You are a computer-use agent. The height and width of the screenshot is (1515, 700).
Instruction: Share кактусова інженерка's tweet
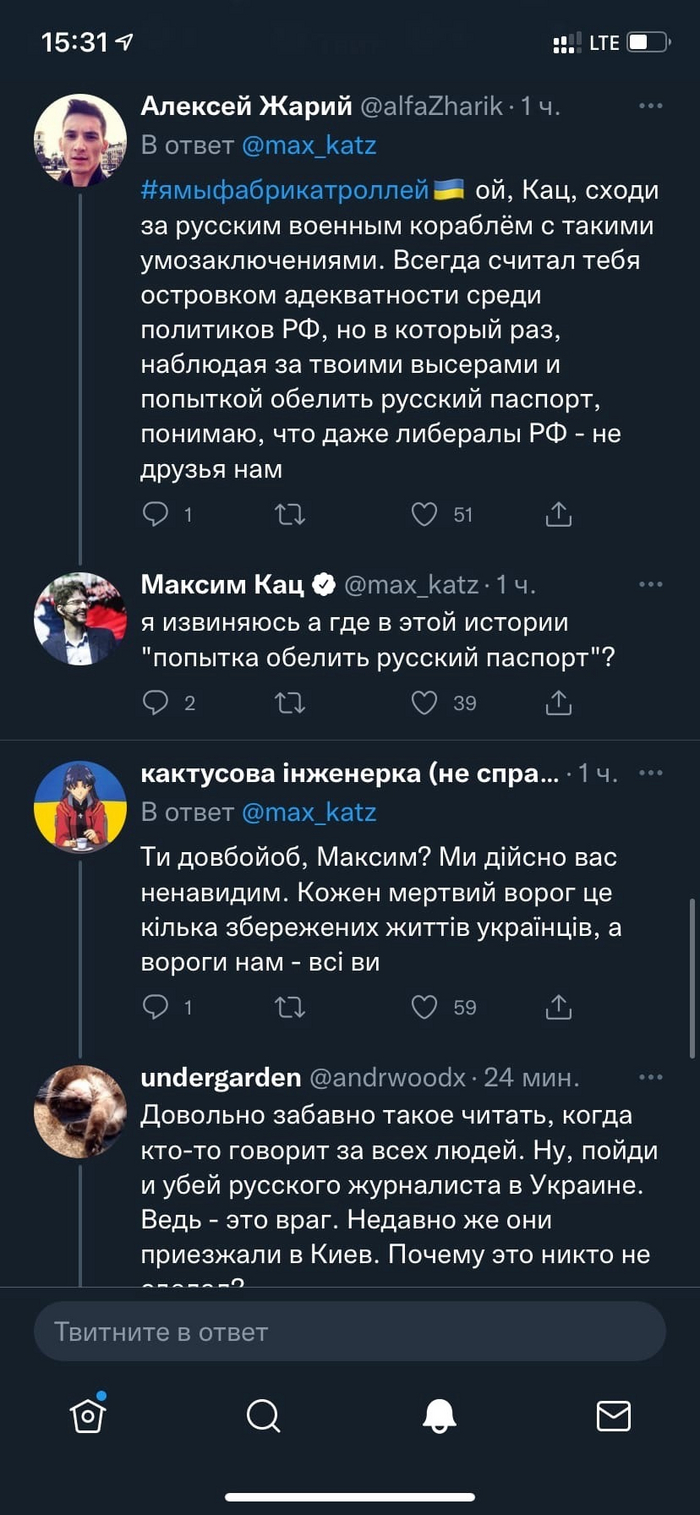coord(558,1007)
